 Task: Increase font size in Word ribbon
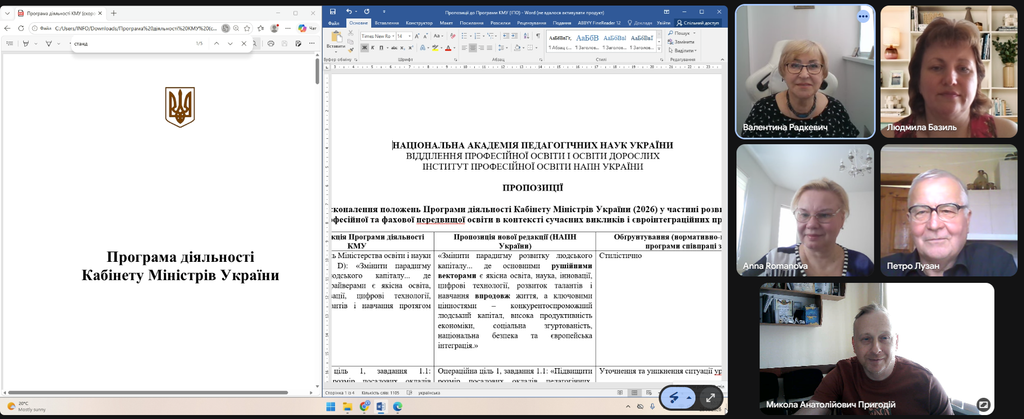coord(417,36)
